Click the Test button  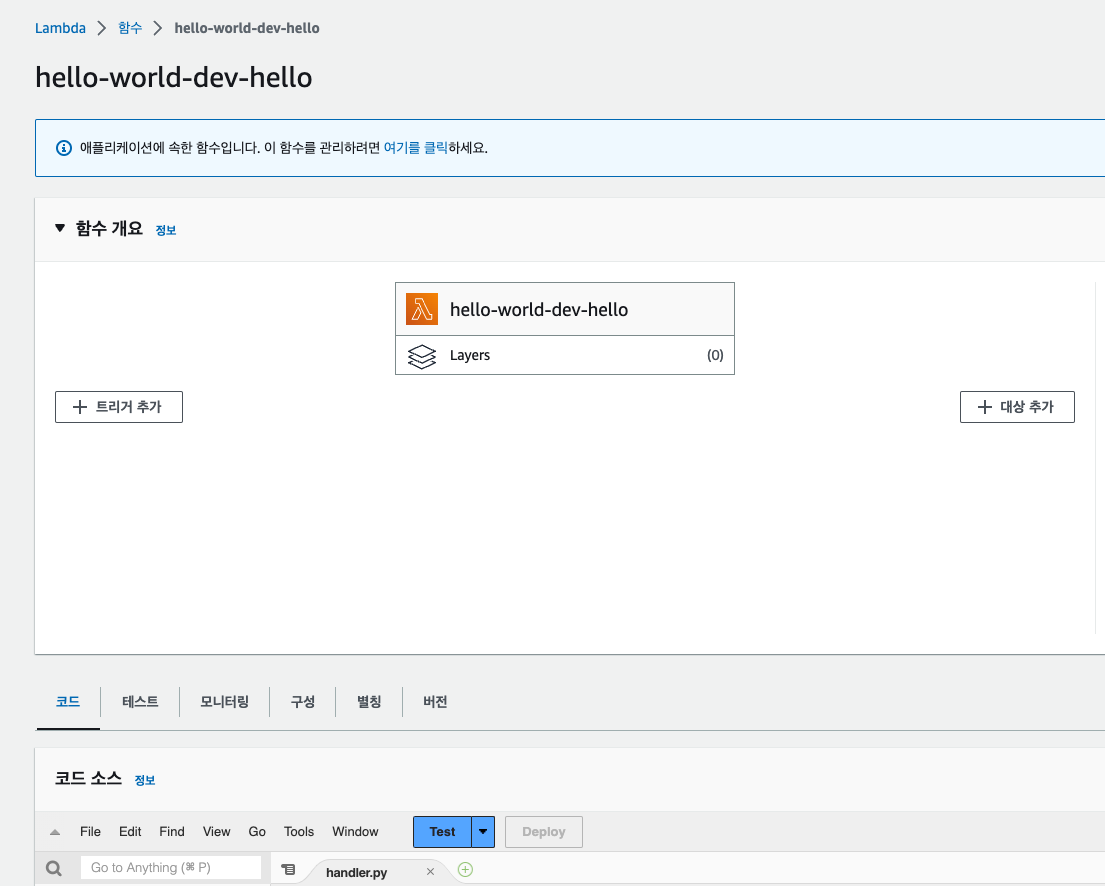coord(443,832)
